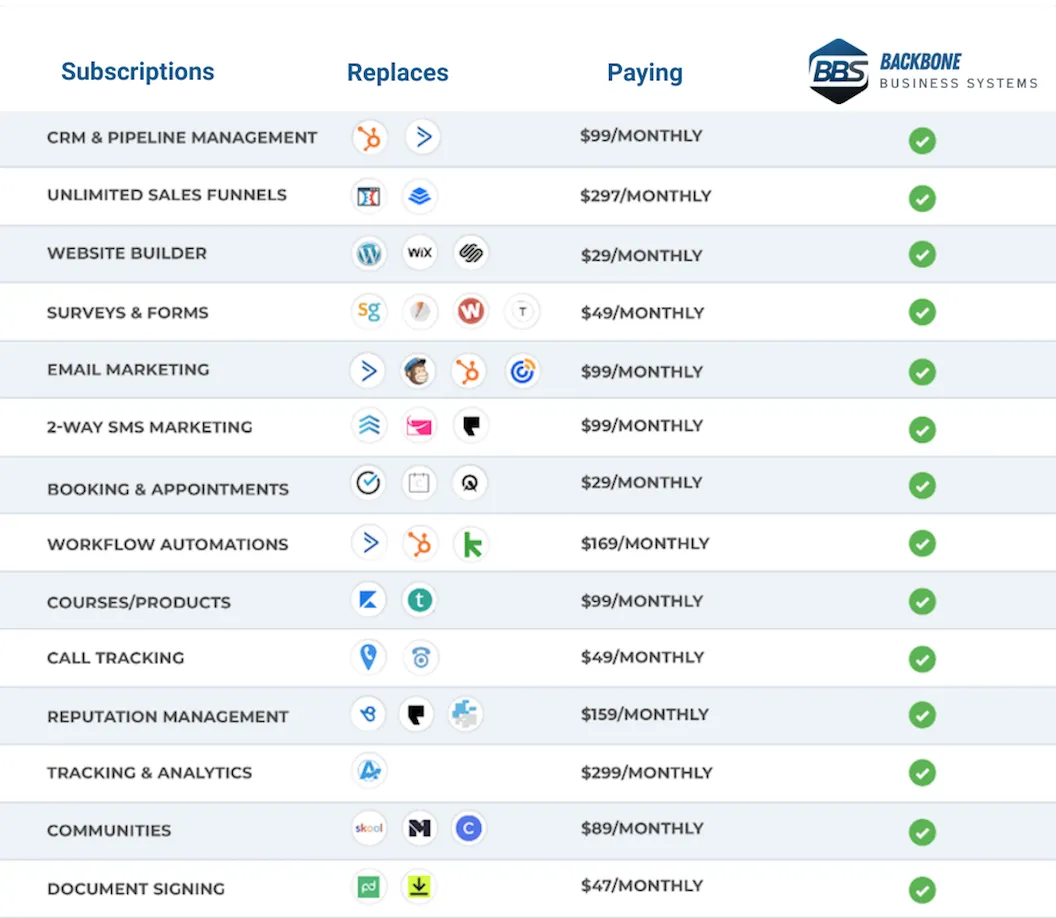The height and width of the screenshot is (918, 1056).
Task: Click the green checkmark for Email Marketing
Action: (x=922, y=372)
